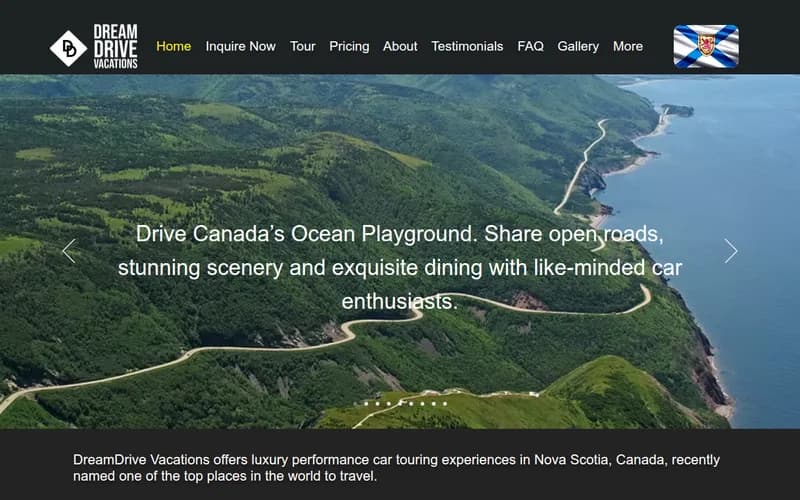Viewport: 800px width, 500px height.
Task: Click the hero slide headline text
Action: [x=400, y=267]
